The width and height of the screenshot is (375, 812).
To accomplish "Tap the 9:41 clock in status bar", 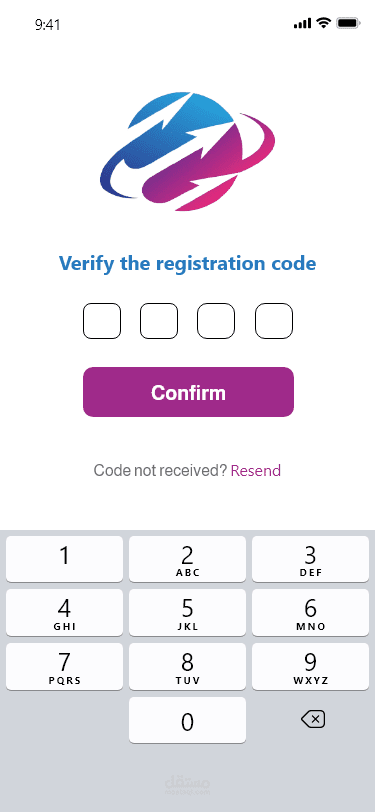I will click(x=48, y=25).
